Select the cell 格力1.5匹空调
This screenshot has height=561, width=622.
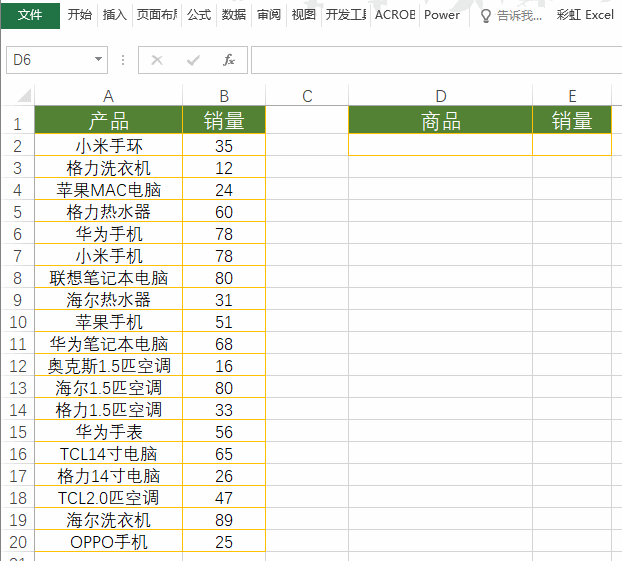coord(108,410)
